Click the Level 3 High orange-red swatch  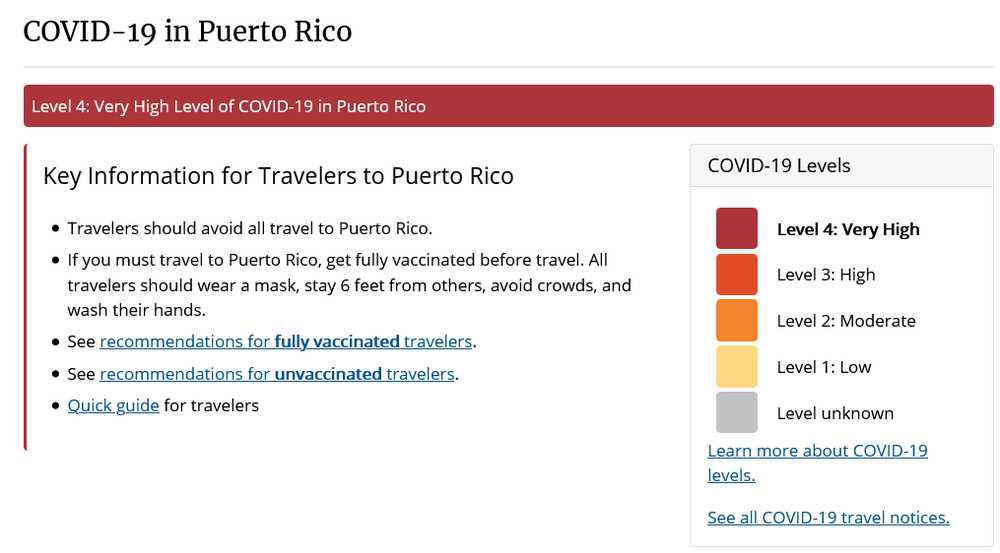pyautogui.click(x=736, y=274)
